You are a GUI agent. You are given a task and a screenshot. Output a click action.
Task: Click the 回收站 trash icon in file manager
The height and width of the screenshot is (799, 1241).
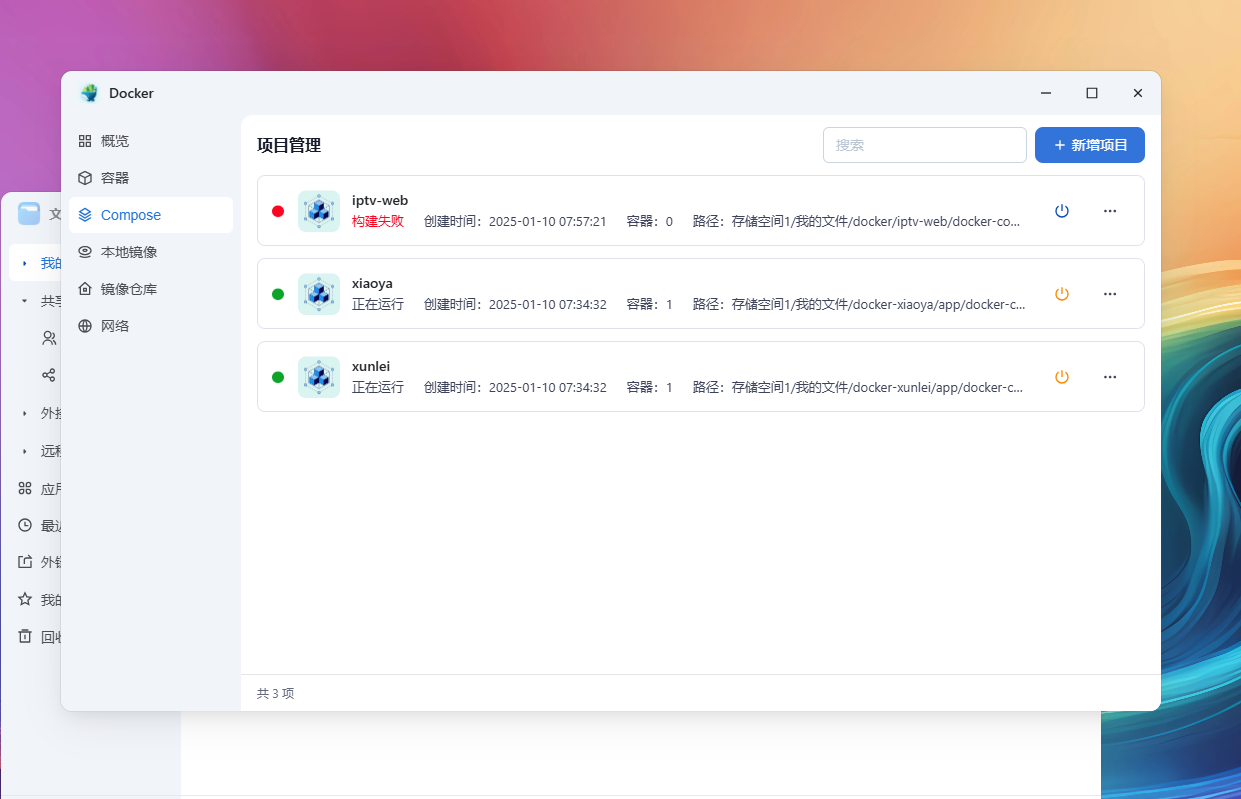point(25,636)
